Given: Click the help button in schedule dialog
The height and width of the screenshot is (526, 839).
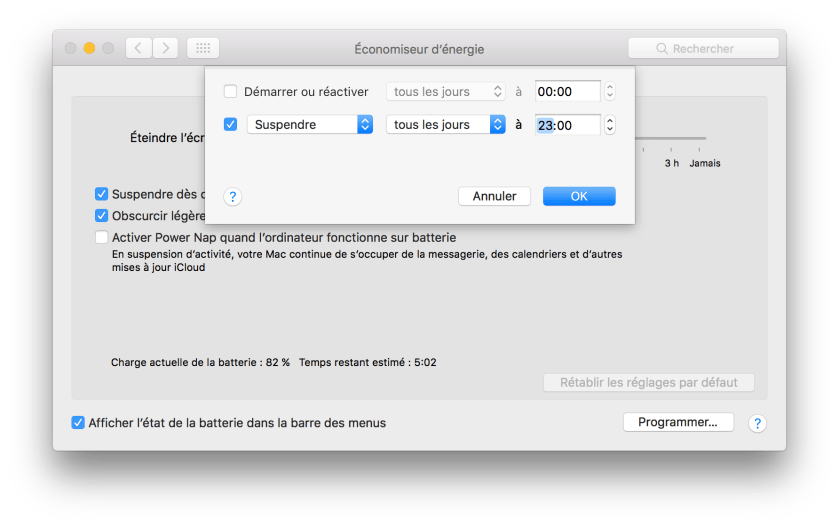Looking at the screenshot, I should [232, 197].
